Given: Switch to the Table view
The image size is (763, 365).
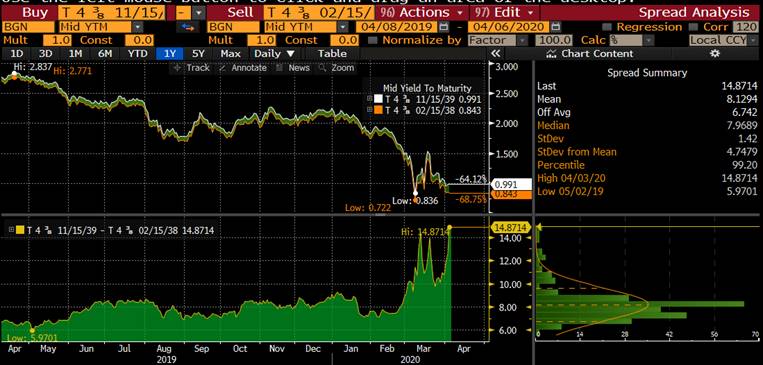Looking at the screenshot, I should (x=333, y=54).
